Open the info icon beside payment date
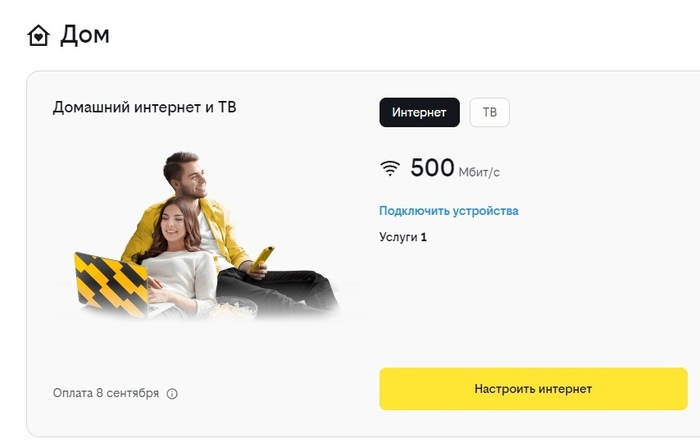Image resolution: width=700 pixels, height=448 pixels. (172, 394)
